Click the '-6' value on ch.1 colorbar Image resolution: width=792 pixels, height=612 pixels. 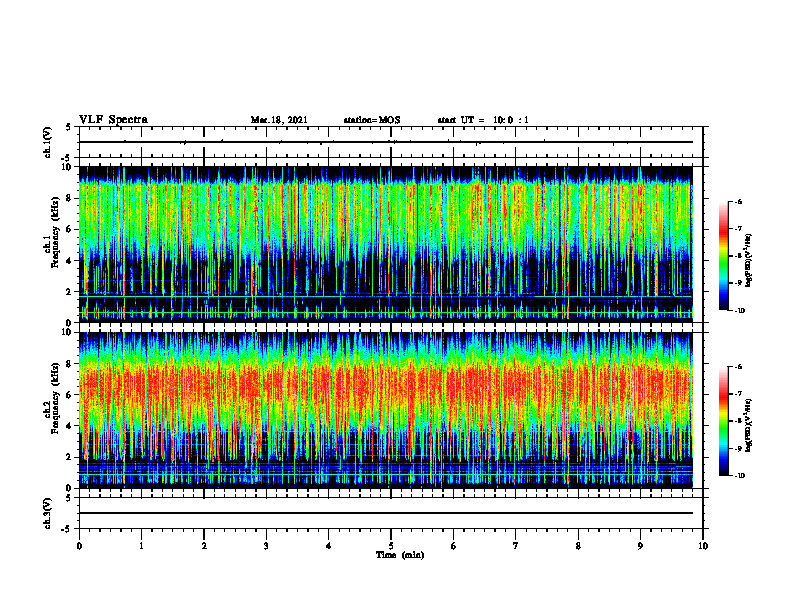737,201
